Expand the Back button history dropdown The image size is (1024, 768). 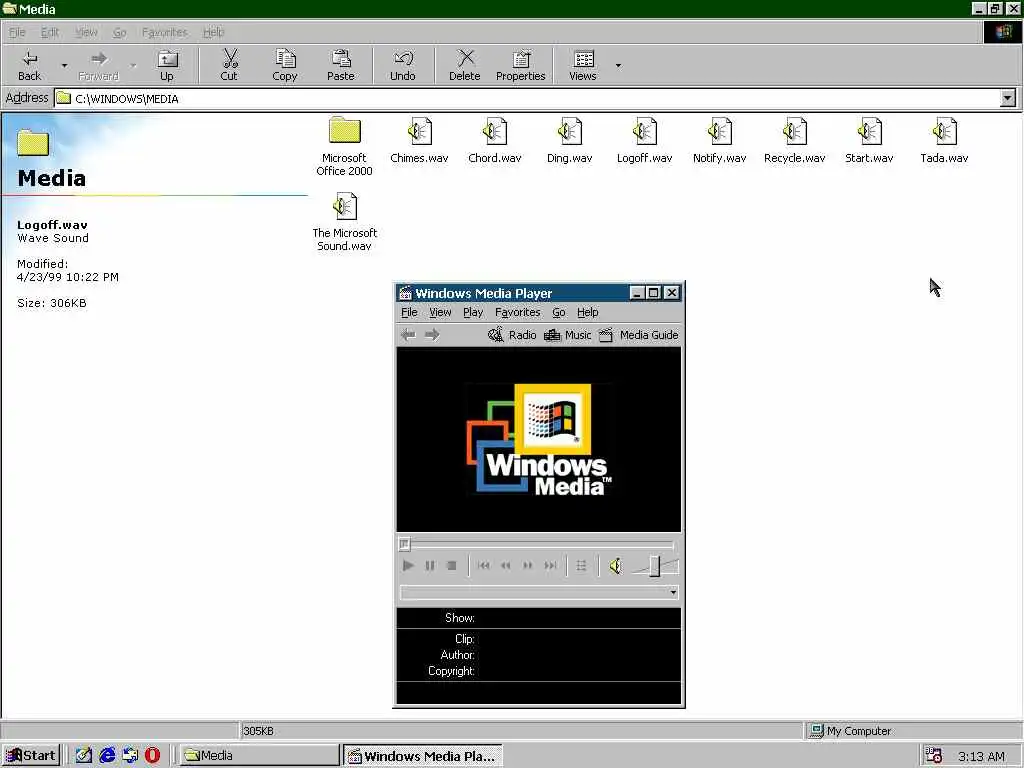(x=64, y=65)
